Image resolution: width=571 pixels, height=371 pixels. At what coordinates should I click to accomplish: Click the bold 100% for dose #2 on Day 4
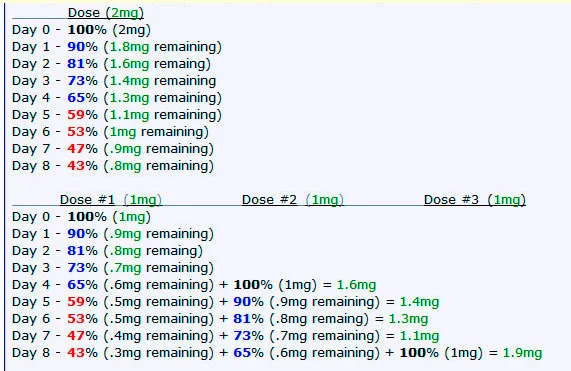tap(253, 284)
